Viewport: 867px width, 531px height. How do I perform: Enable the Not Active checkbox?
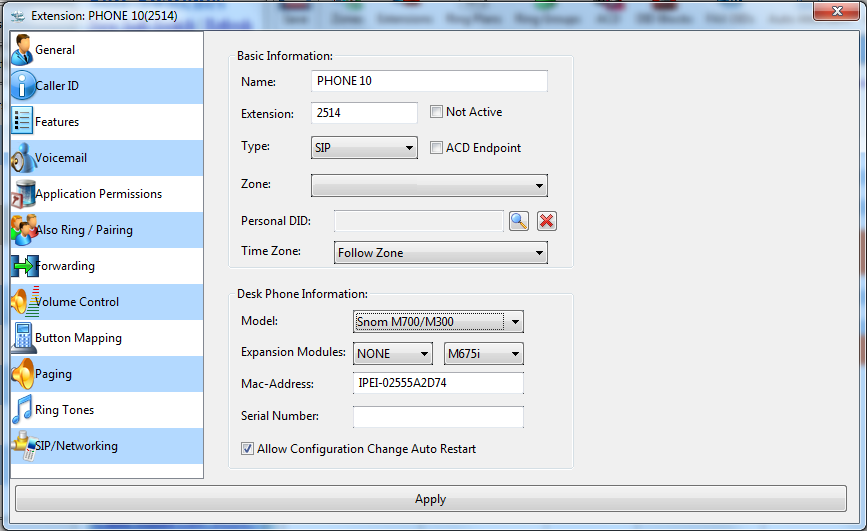click(x=436, y=112)
